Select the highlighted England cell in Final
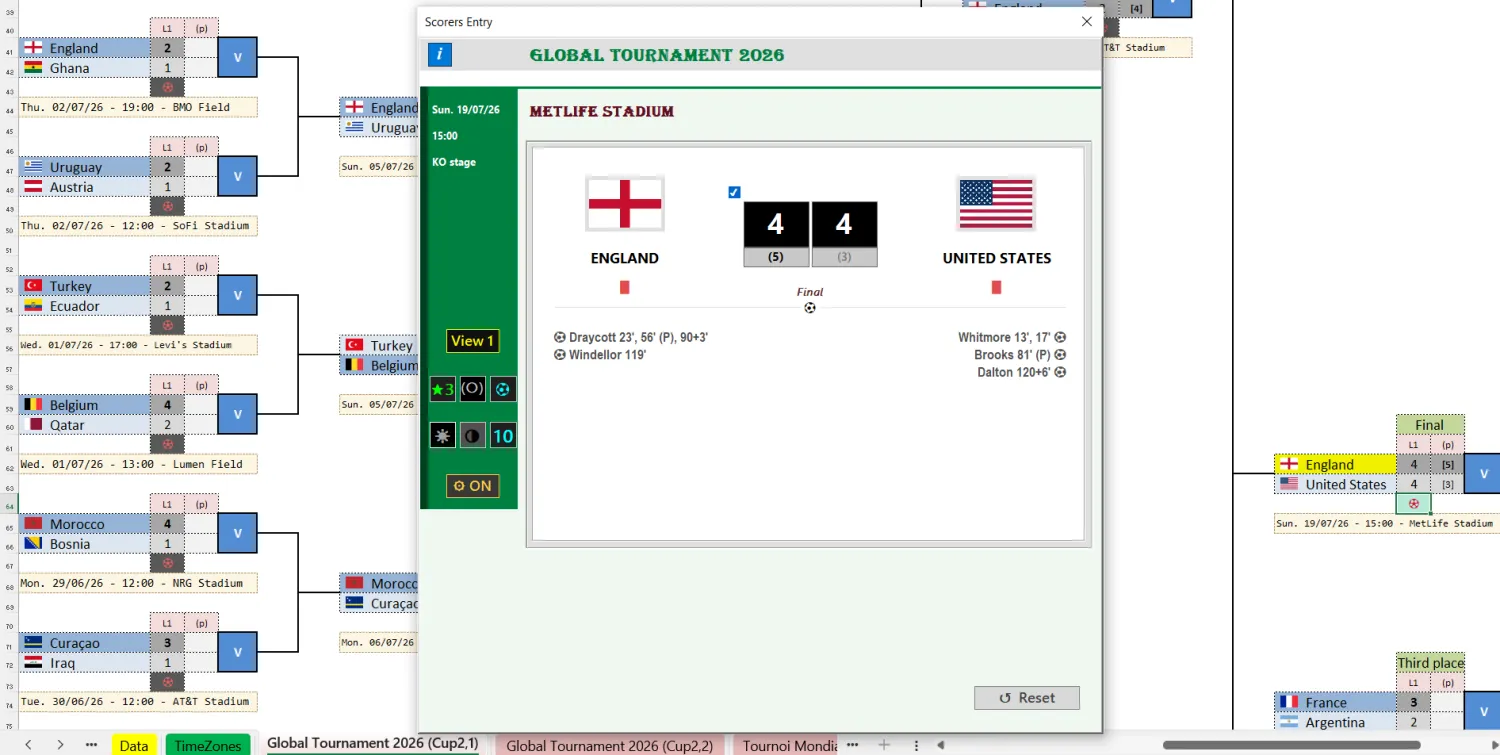1500x755 pixels. pyautogui.click(x=1335, y=464)
